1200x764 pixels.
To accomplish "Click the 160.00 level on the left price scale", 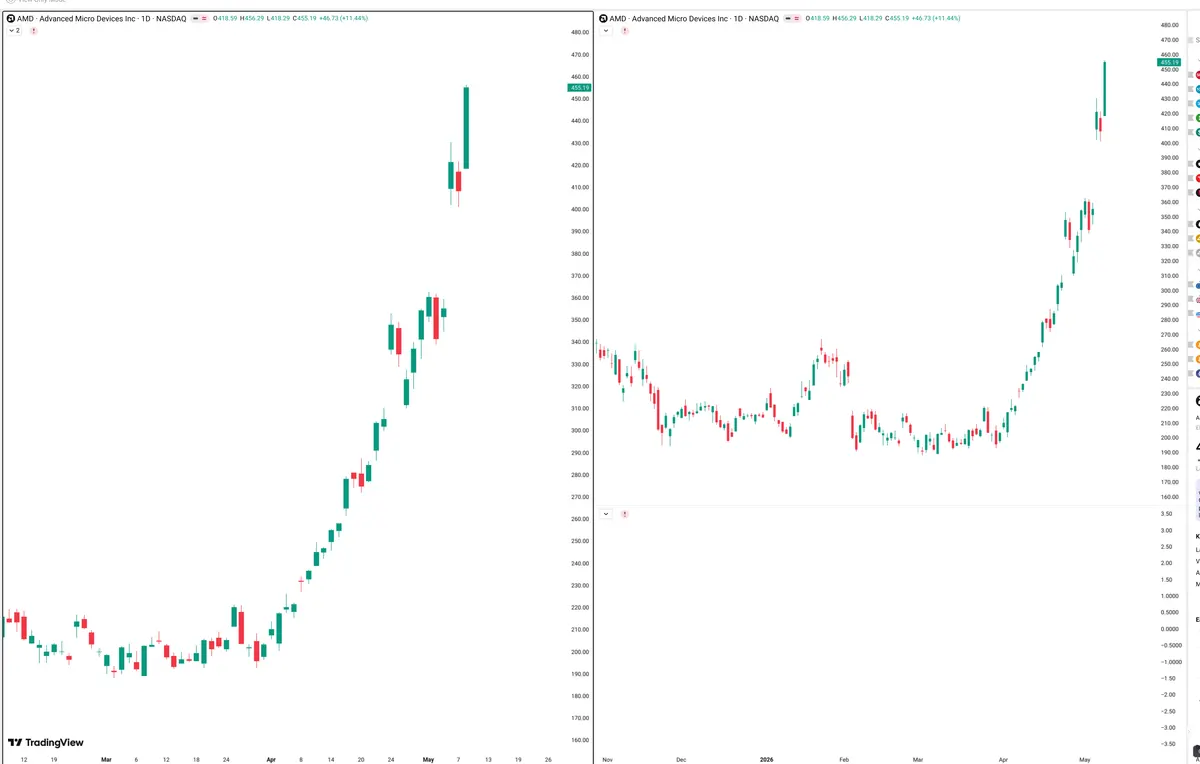I will (579, 740).
